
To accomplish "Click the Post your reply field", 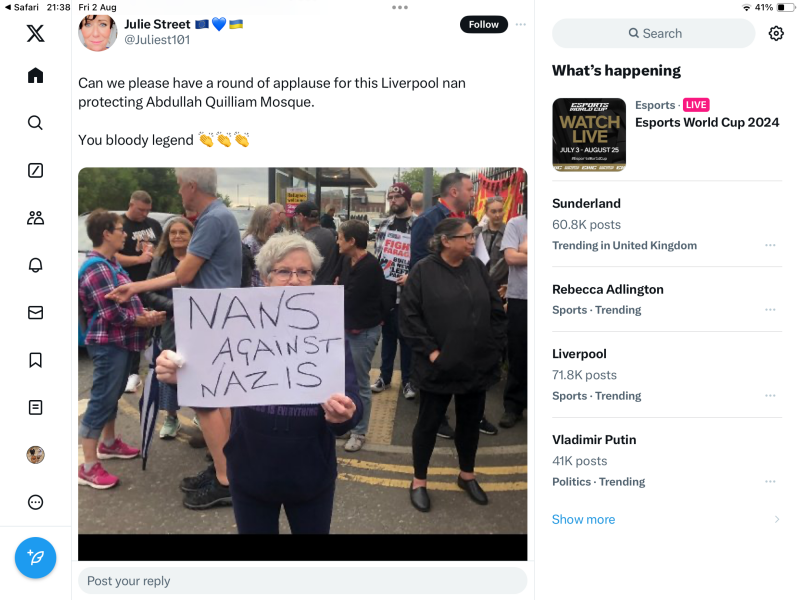I will pyautogui.click(x=303, y=581).
